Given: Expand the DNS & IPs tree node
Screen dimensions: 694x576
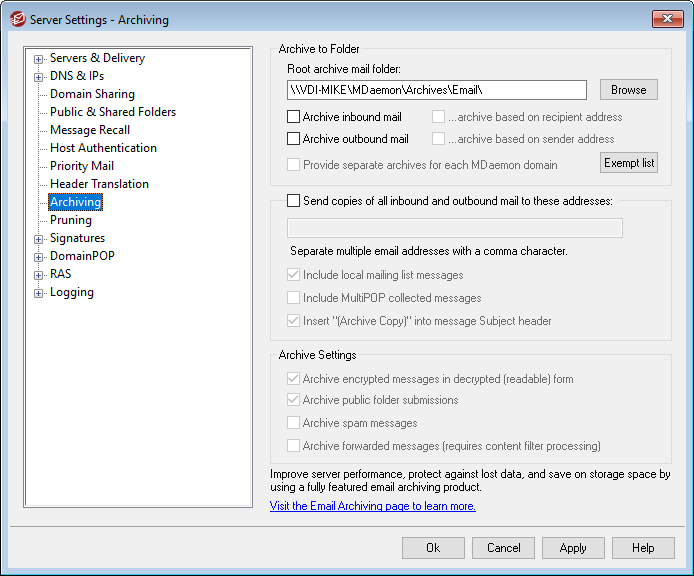Looking at the screenshot, I should click(x=39, y=77).
